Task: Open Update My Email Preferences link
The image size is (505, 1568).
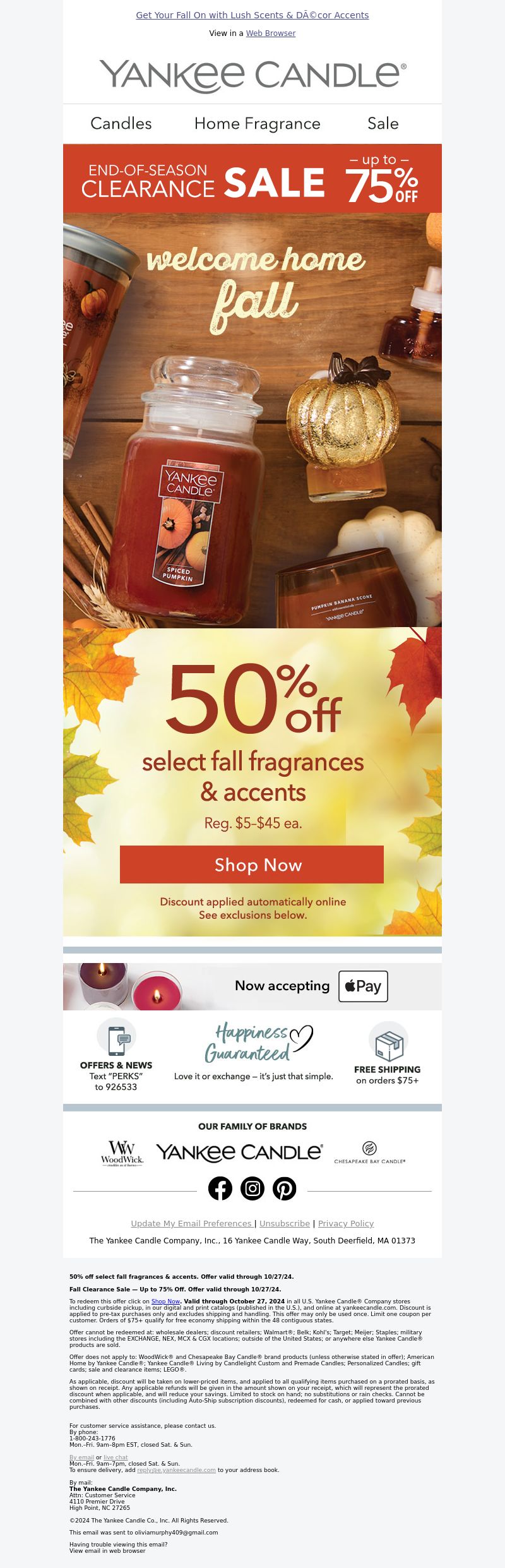Action: (191, 1223)
